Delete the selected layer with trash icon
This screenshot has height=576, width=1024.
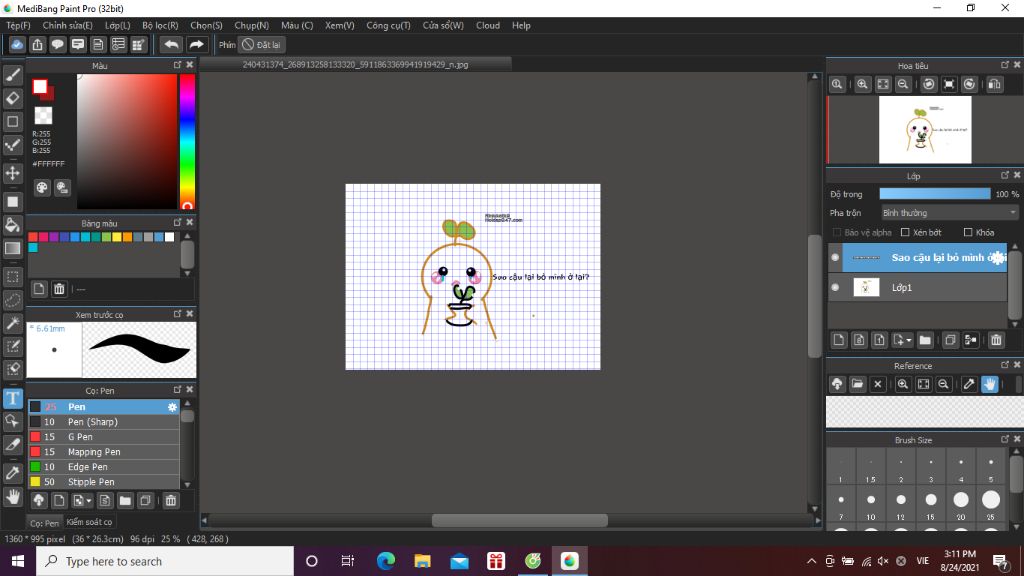(996, 340)
